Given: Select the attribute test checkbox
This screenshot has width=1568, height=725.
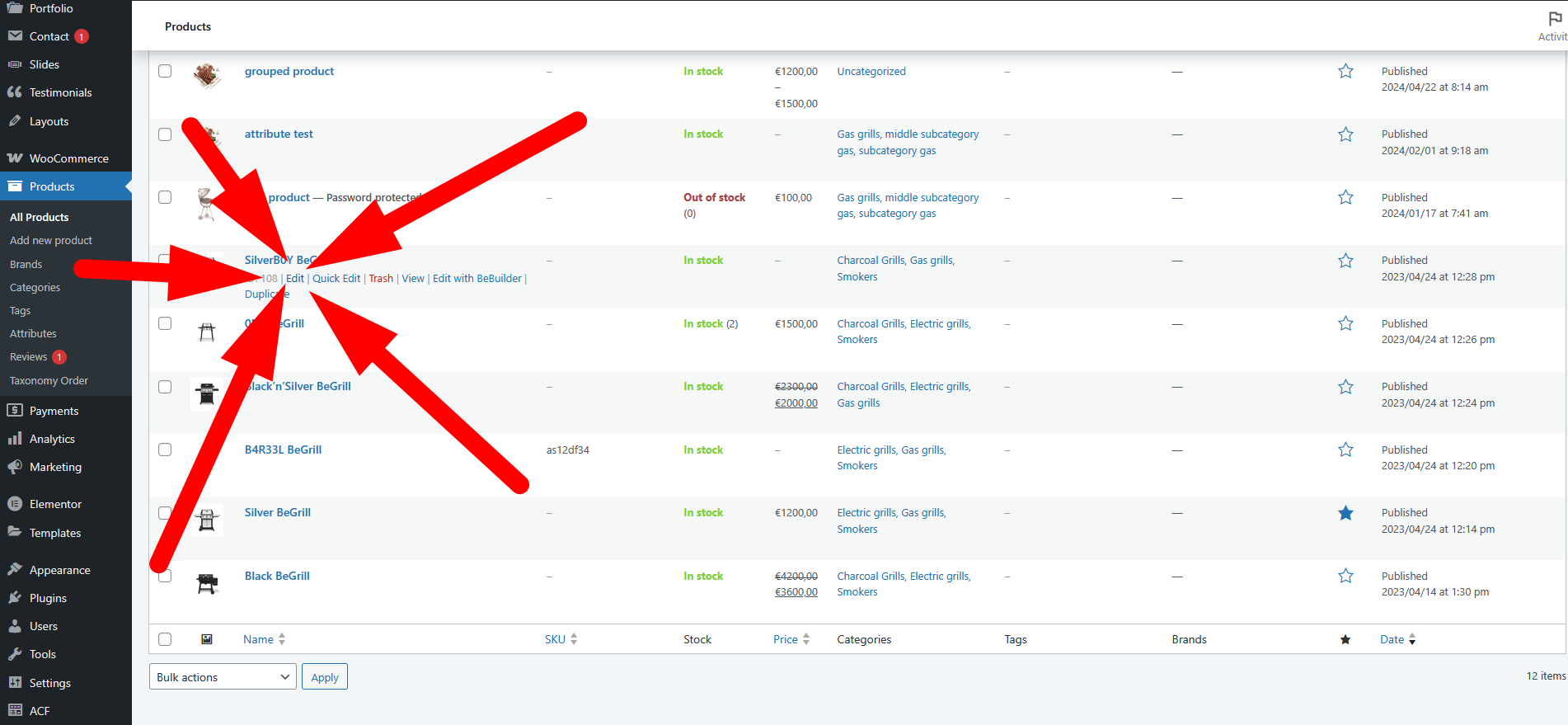Looking at the screenshot, I should pos(165,134).
